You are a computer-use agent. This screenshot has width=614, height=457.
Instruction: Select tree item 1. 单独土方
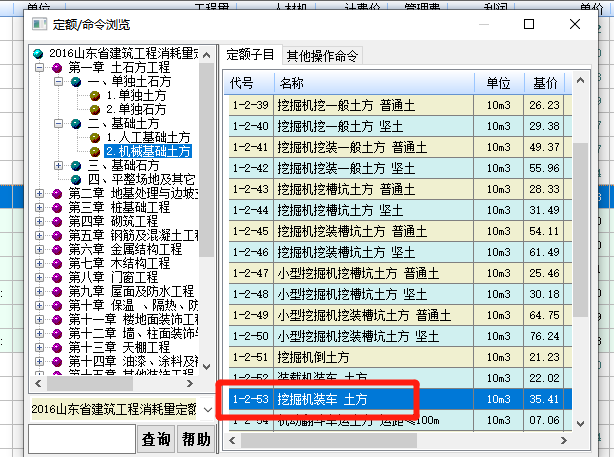(136, 96)
